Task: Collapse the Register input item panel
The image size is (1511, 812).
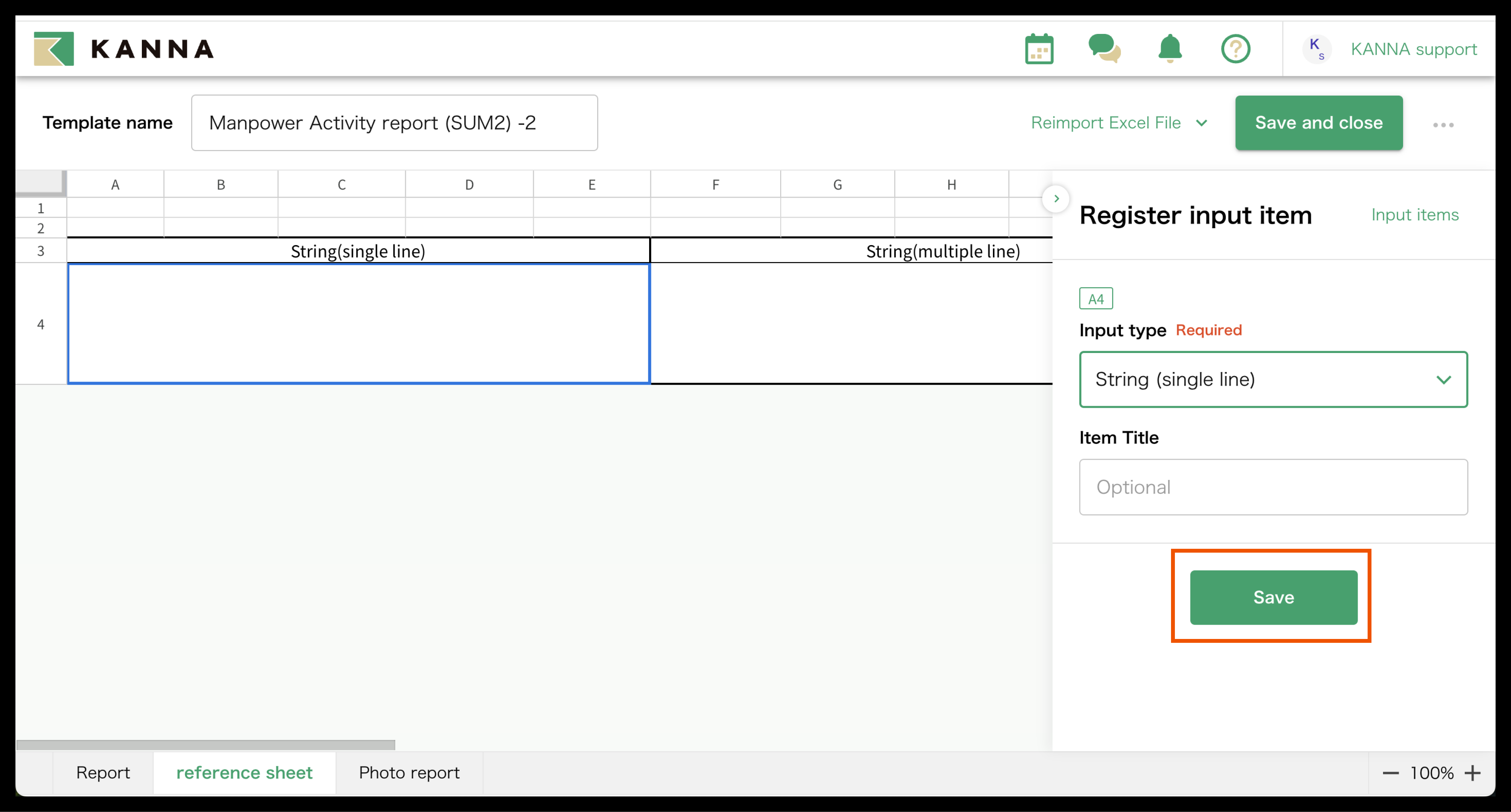Action: [1056, 199]
